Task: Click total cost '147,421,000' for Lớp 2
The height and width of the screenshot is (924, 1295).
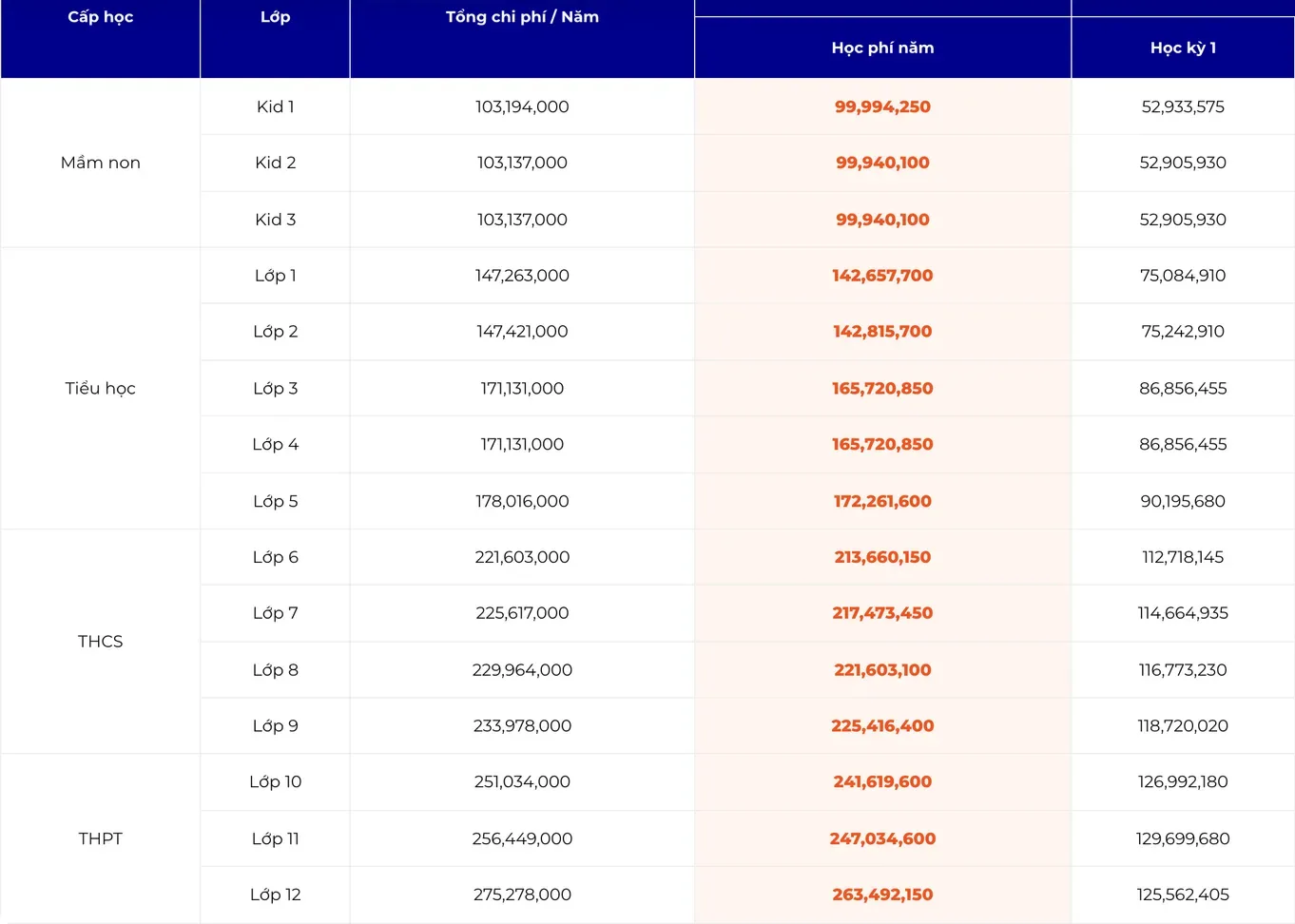Action: pos(522,332)
